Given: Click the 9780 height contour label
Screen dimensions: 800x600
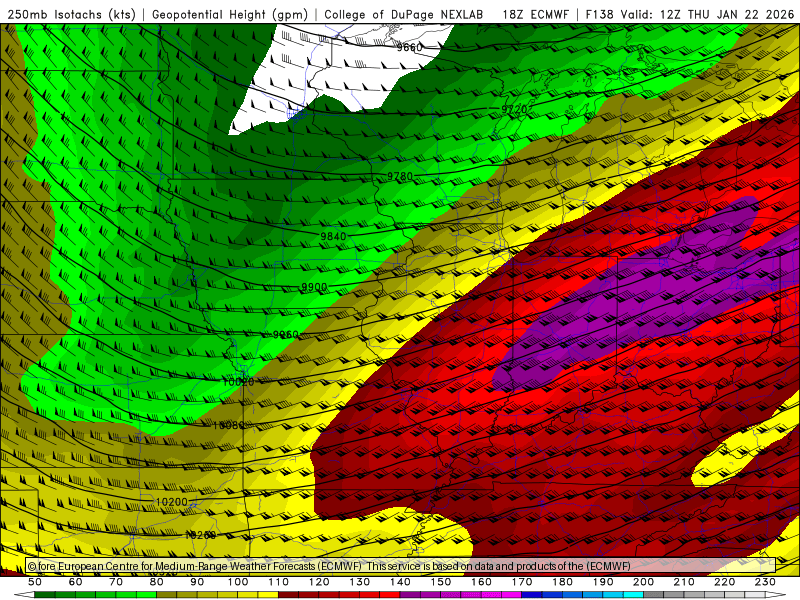Looking at the screenshot, I should pyautogui.click(x=400, y=176).
